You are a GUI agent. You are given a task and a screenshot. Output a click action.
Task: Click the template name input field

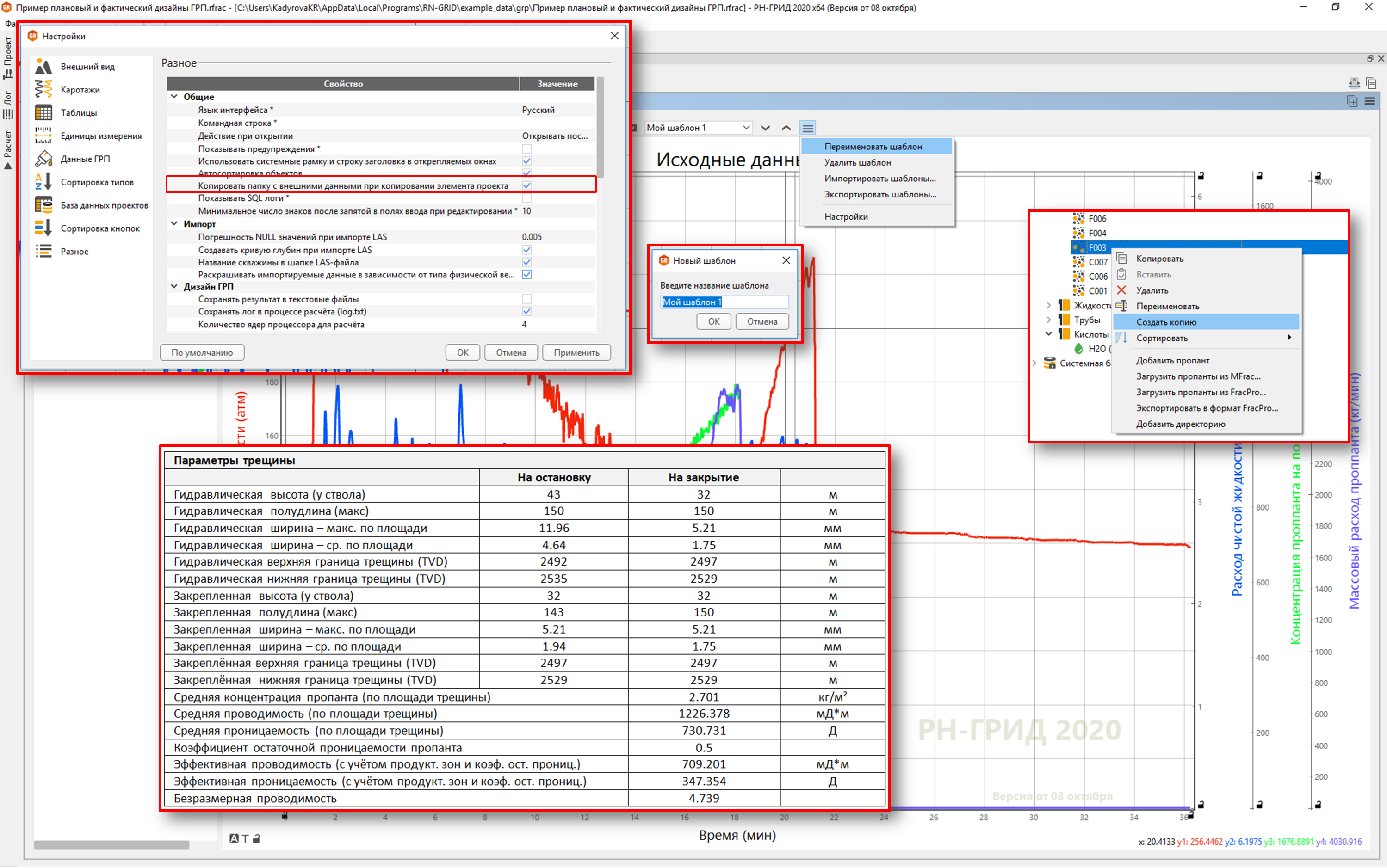pyautogui.click(x=724, y=302)
